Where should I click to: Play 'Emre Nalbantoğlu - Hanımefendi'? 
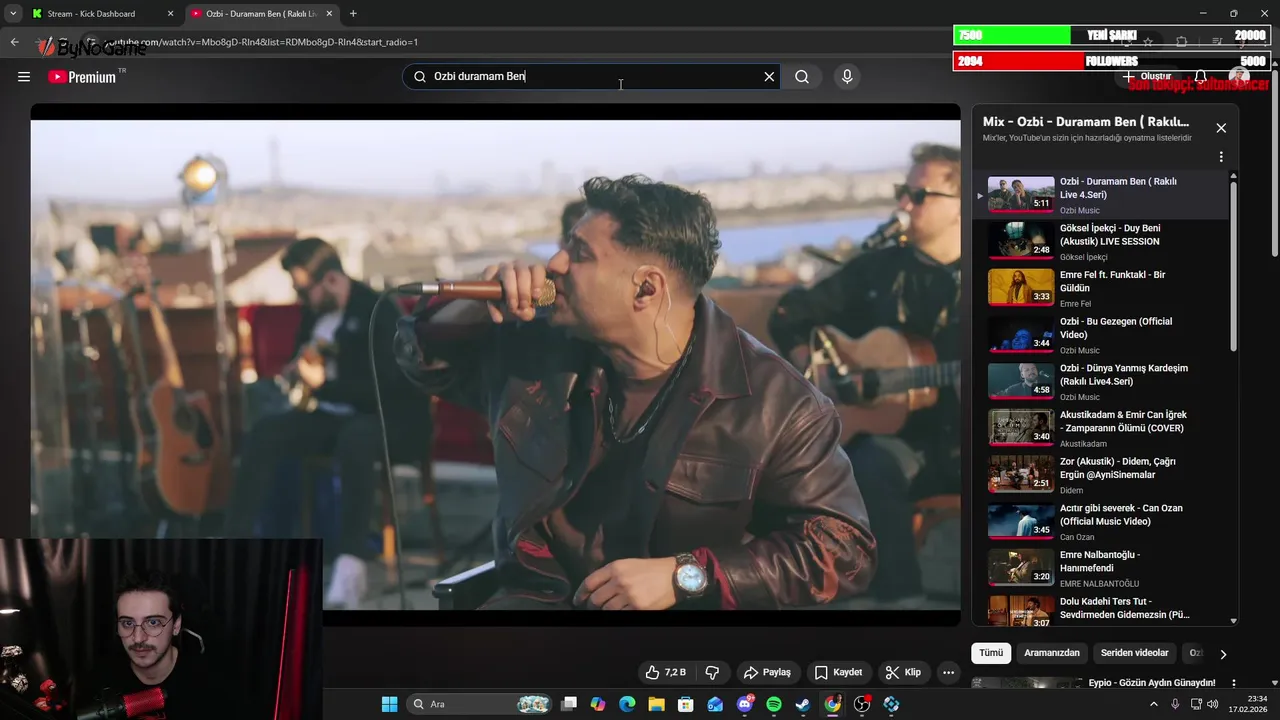click(x=1100, y=568)
